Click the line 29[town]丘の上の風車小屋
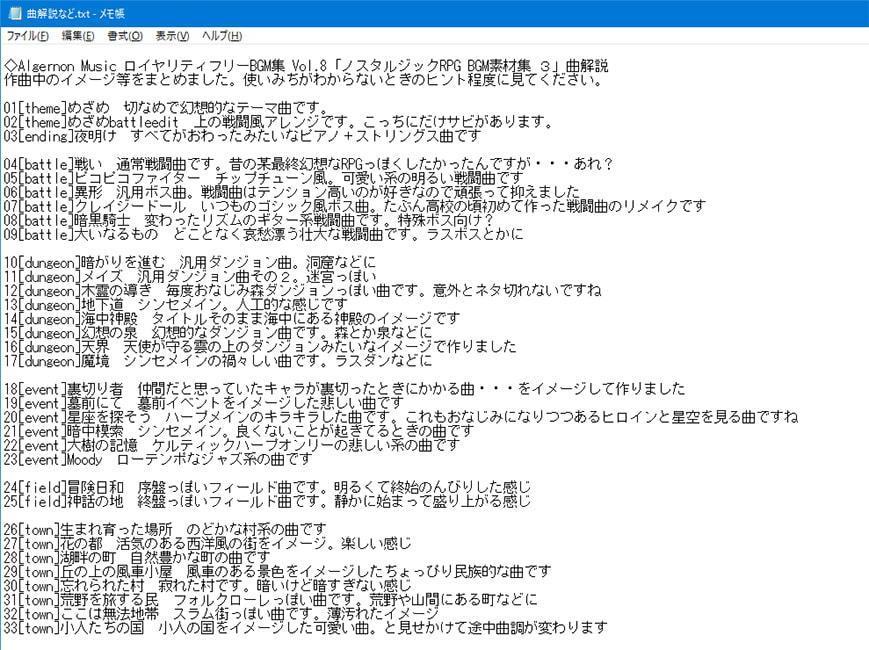Screen dimensions: 869x650 tap(278, 572)
